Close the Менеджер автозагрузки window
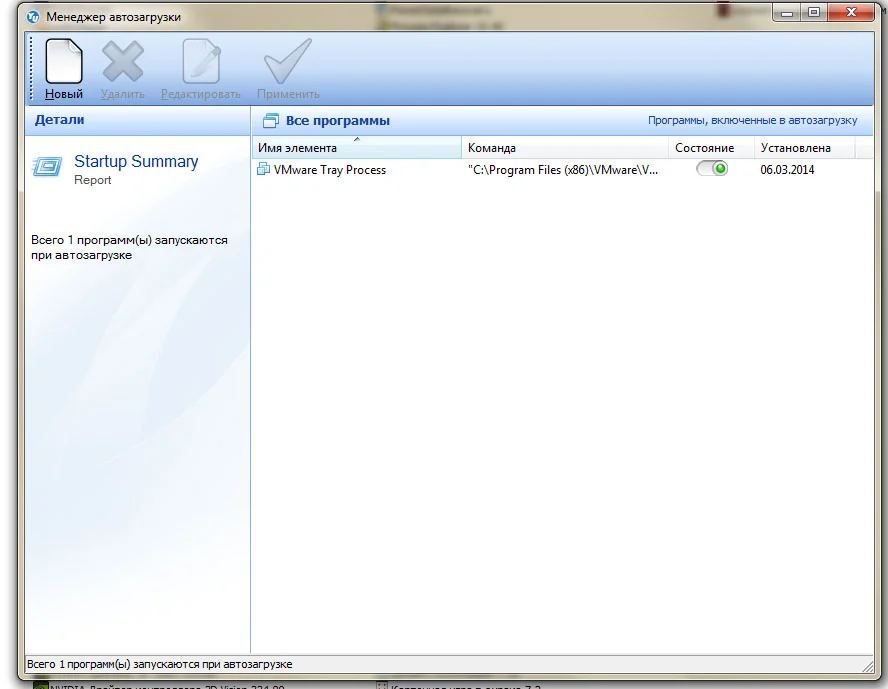The height and width of the screenshot is (689, 888). click(x=851, y=12)
